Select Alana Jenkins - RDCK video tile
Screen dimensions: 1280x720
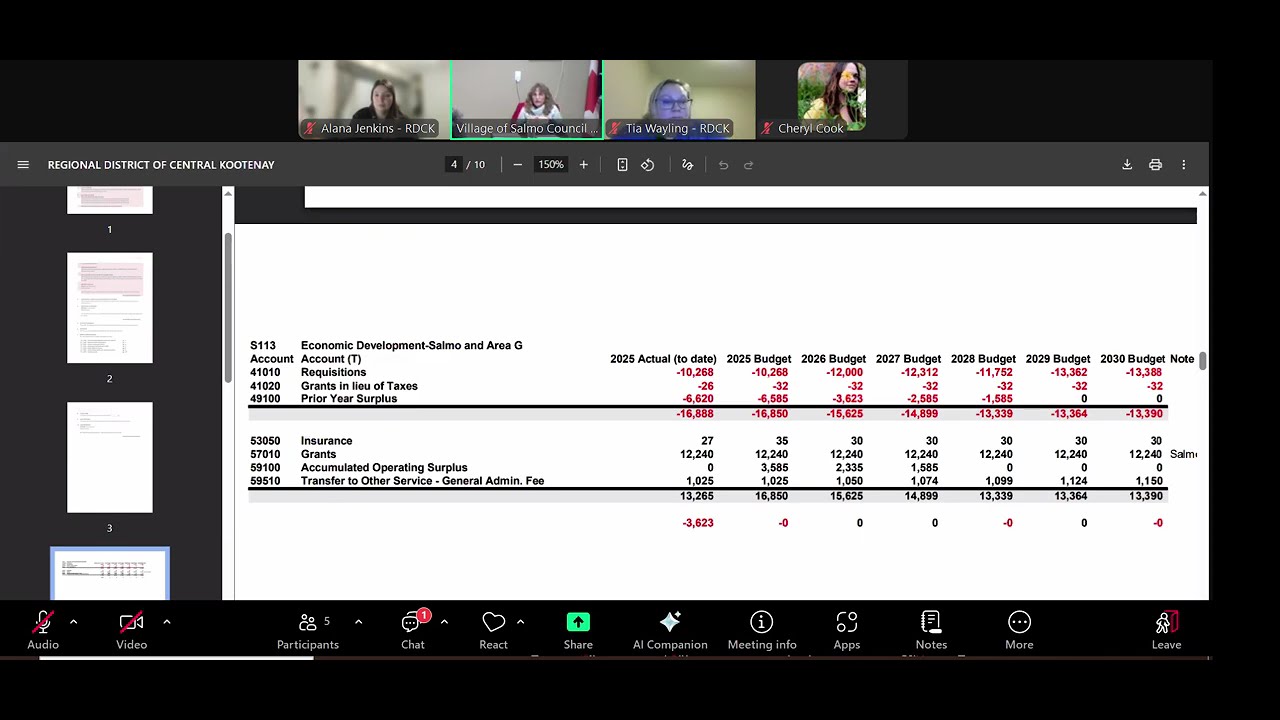coord(374,99)
